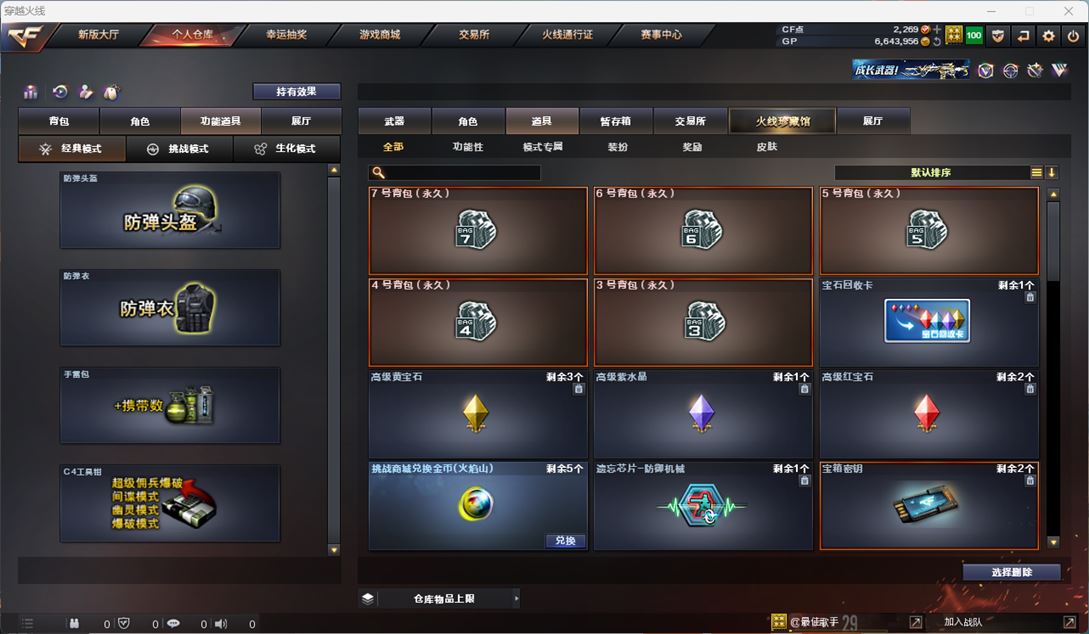Select 挑战模式 mode toggle
Image resolution: width=1089 pixels, height=634 pixels.
point(179,149)
